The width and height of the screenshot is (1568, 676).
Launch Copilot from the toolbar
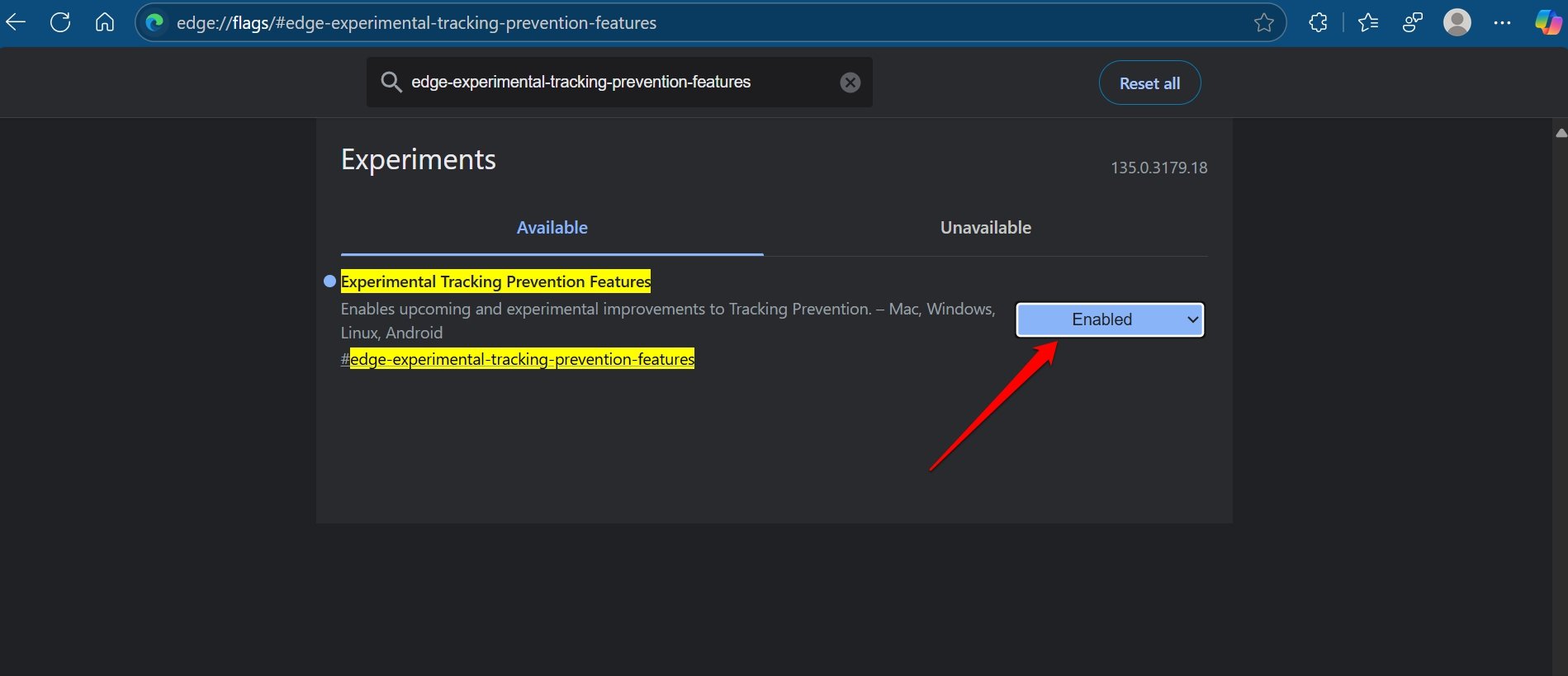point(1547,22)
